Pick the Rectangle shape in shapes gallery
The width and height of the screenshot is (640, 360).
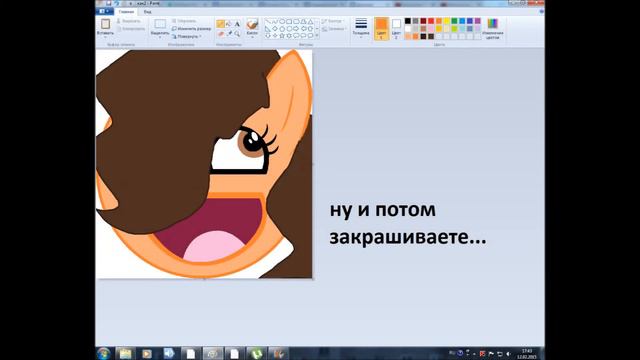289,22
